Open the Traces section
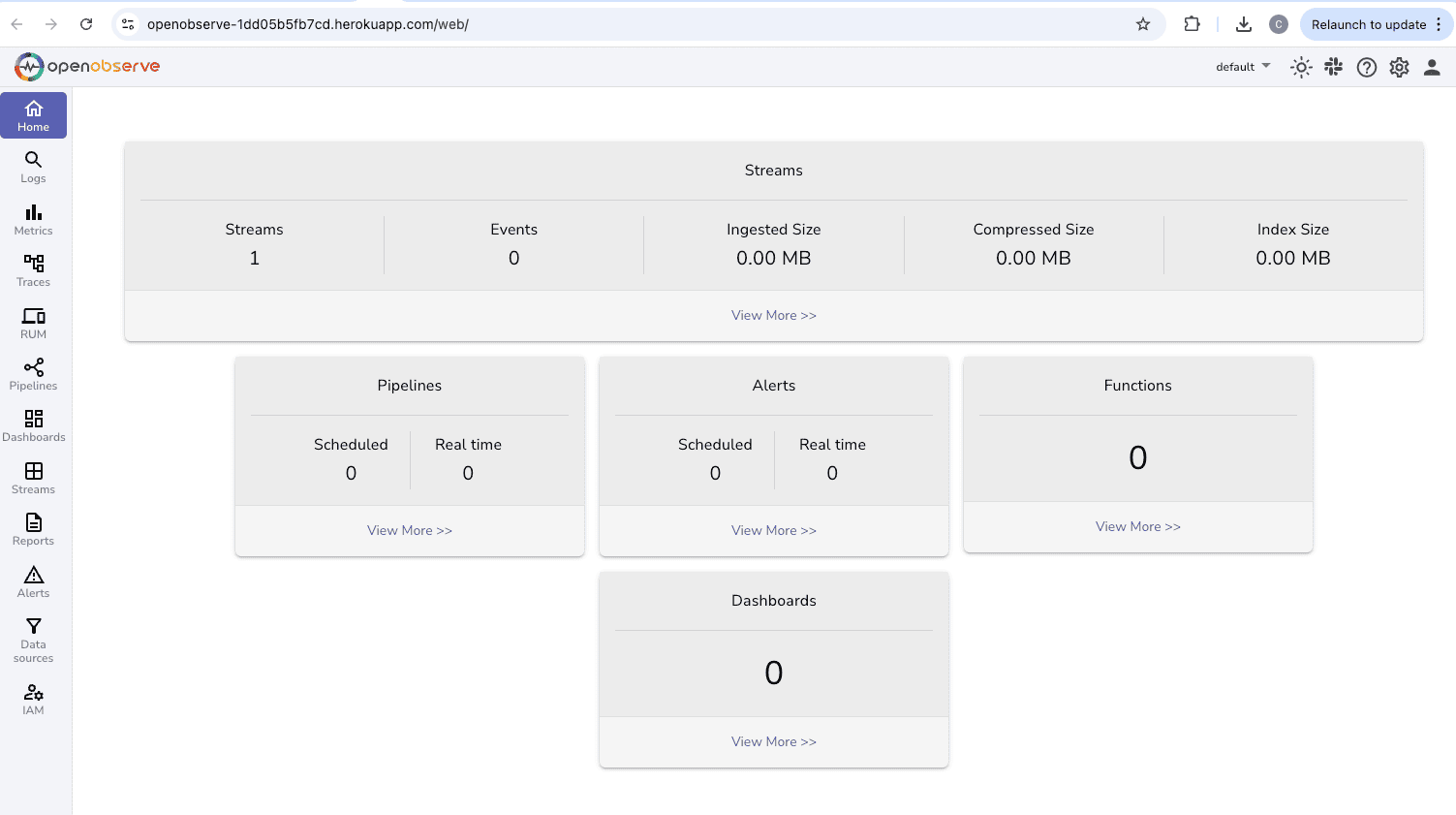This screenshot has height=815, width=1456. click(33, 270)
